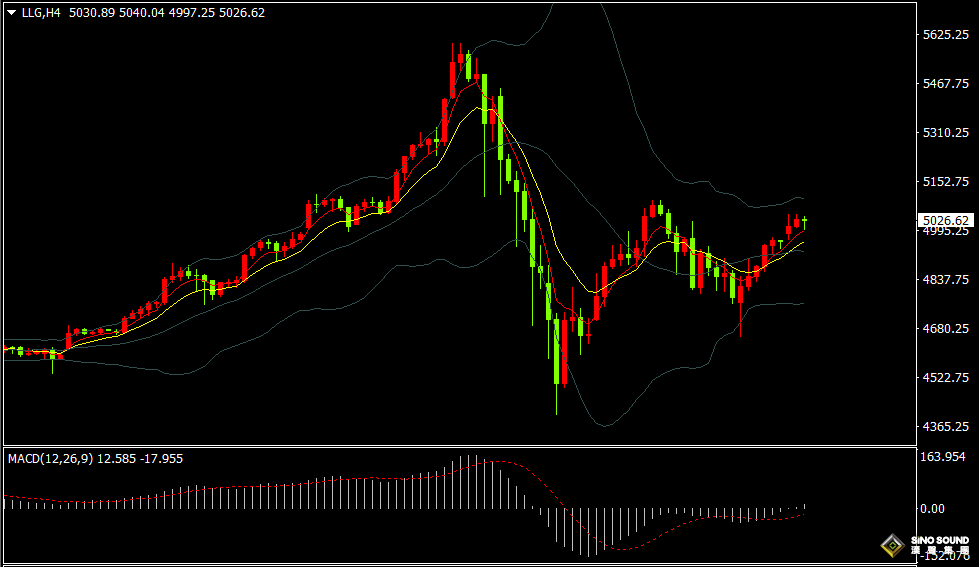The image size is (979, 567).
Task: Select the last candle on the chart
Action: pyautogui.click(x=804, y=222)
